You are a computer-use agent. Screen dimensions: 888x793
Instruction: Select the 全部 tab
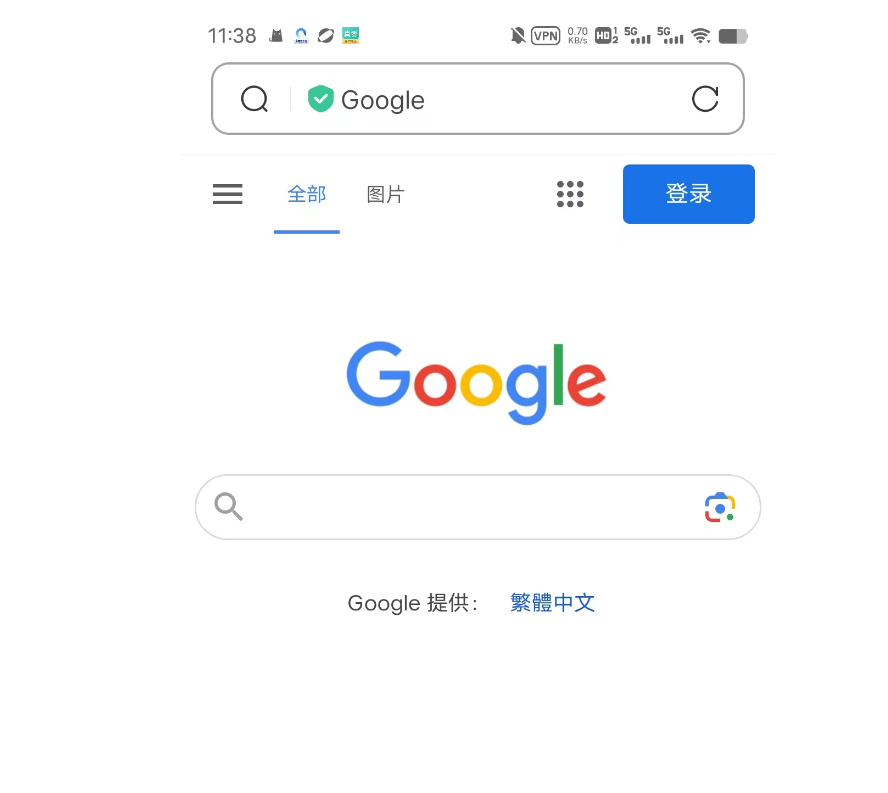pyautogui.click(x=306, y=194)
